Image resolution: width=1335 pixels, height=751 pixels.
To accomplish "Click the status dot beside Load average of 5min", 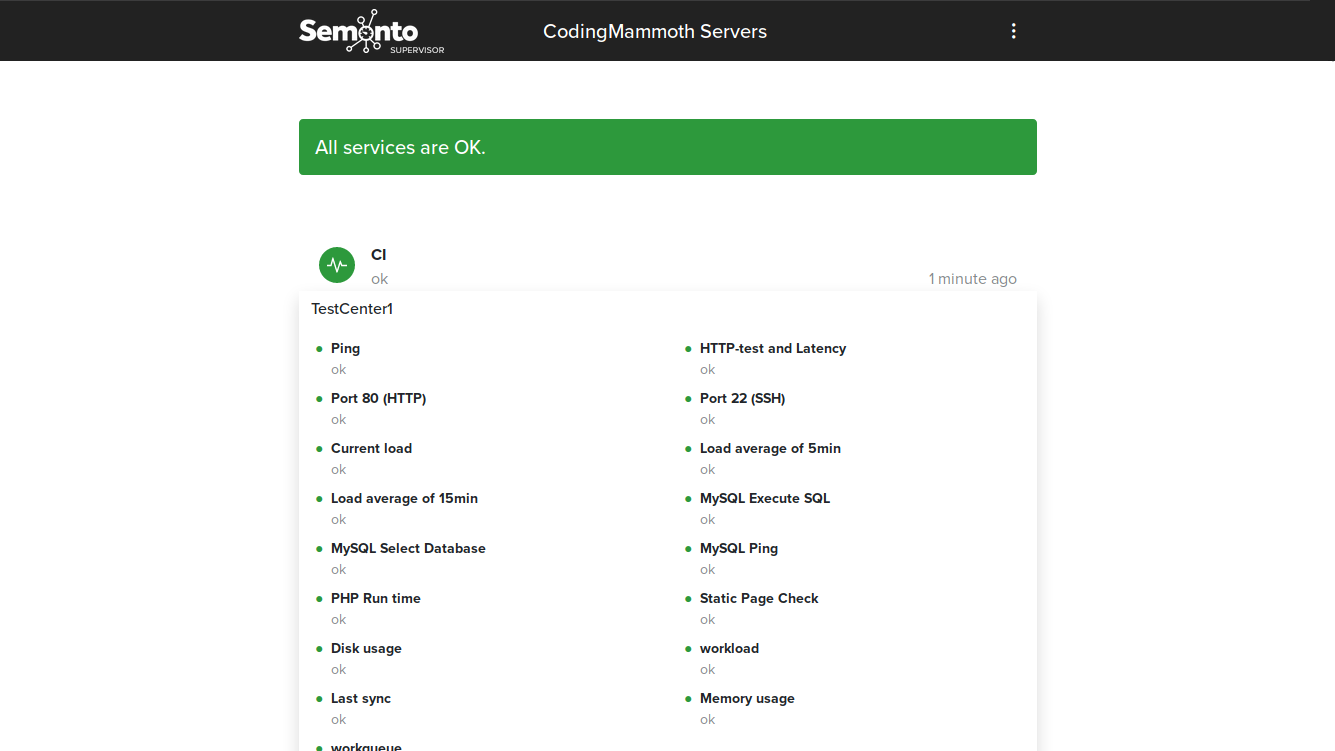I will coord(689,448).
